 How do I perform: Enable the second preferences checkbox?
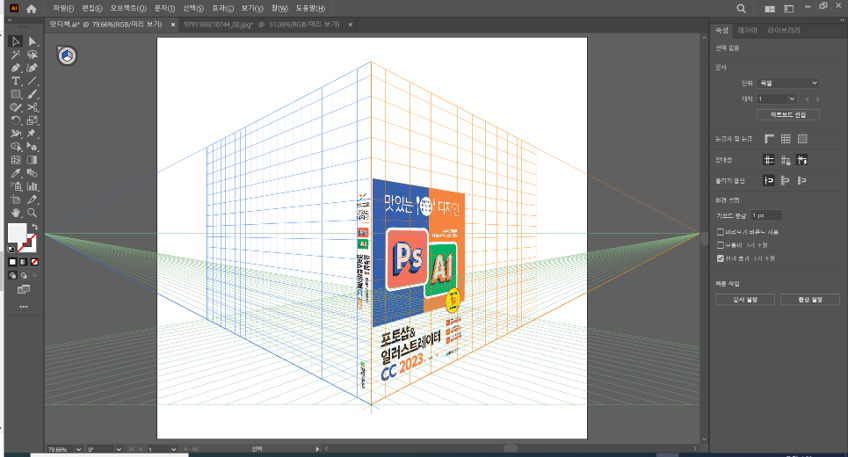720,245
